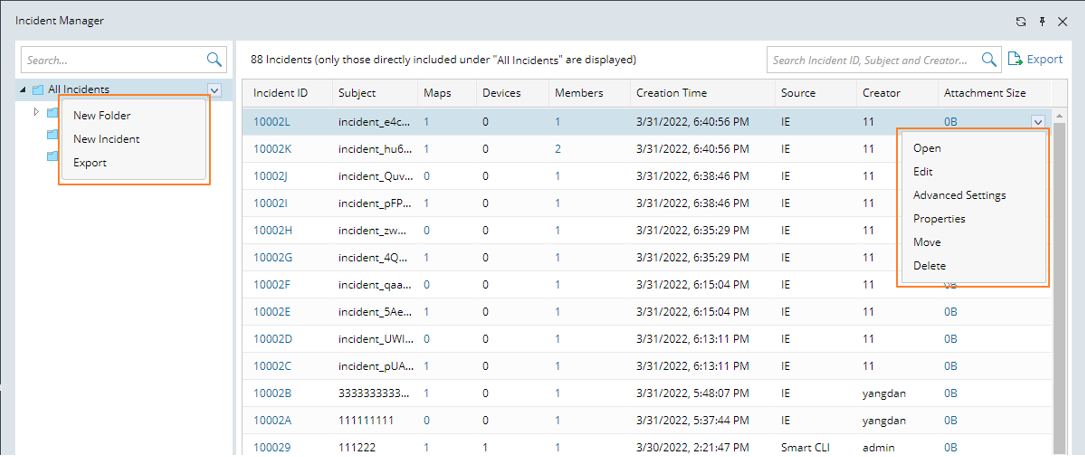Collapse the All Incidents tree node
This screenshot has height=457, width=1085.
[x=23, y=90]
